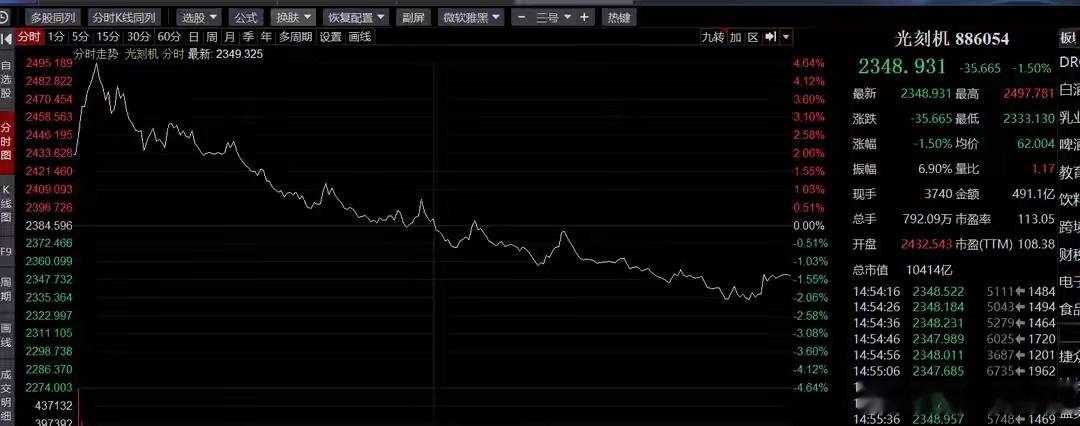Open the 多股同列 multi-stock view
The width and height of the screenshot is (1080, 426).
[x=52, y=18]
